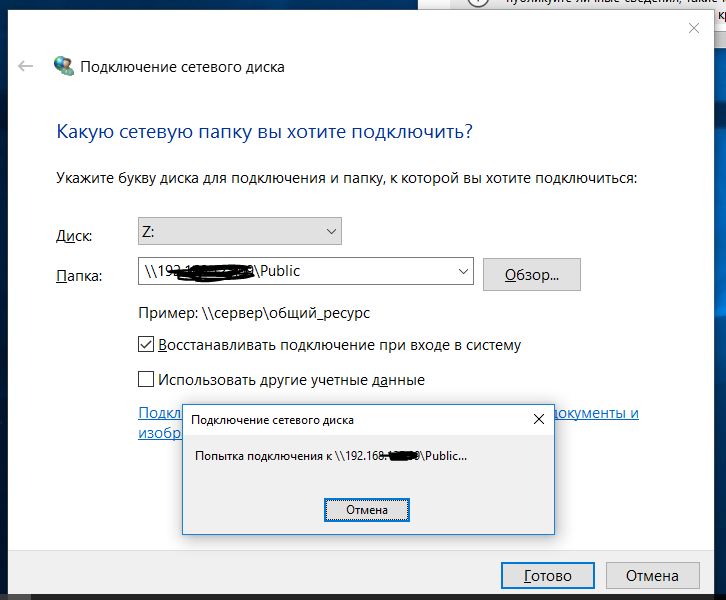The image size is (726, 600).
Task: Uncheck Восстанавливать подключение при входе в систему
Action: [146, 344]
